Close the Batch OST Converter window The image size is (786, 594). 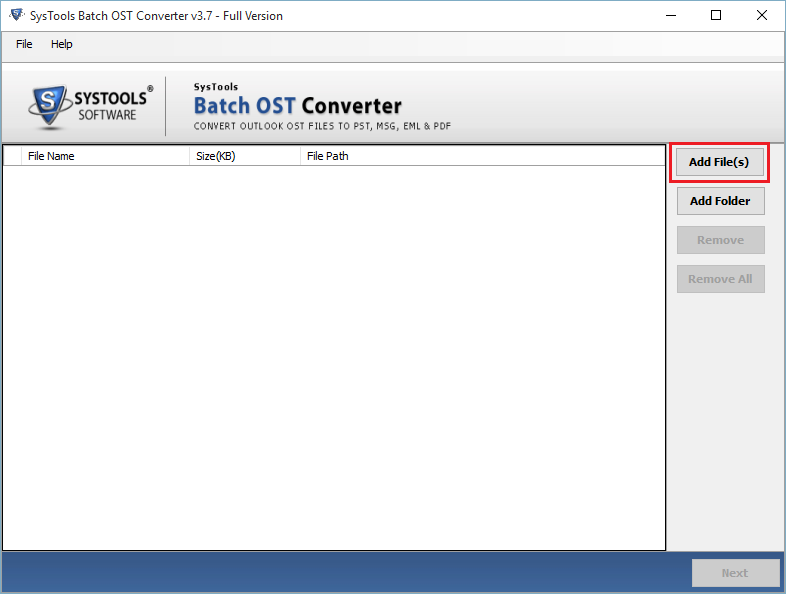coord(761,16)
